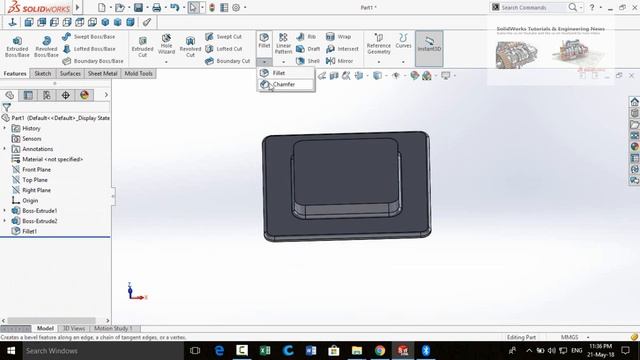Expand the Boss-Extrude2 feature
Viewport: 640px width, 360px height.
click(4, 221)
